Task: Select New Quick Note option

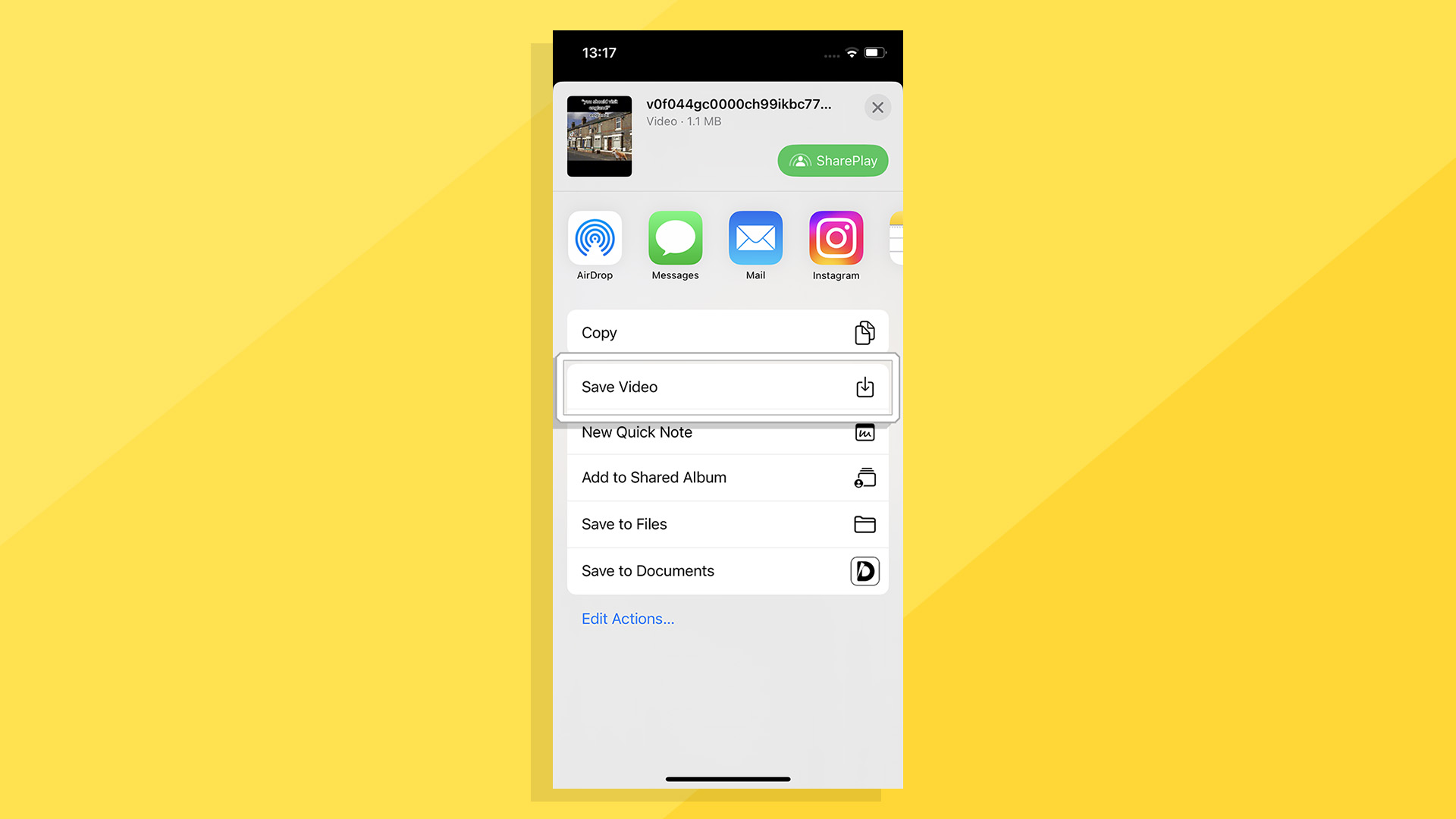Action: click(727, 432)
